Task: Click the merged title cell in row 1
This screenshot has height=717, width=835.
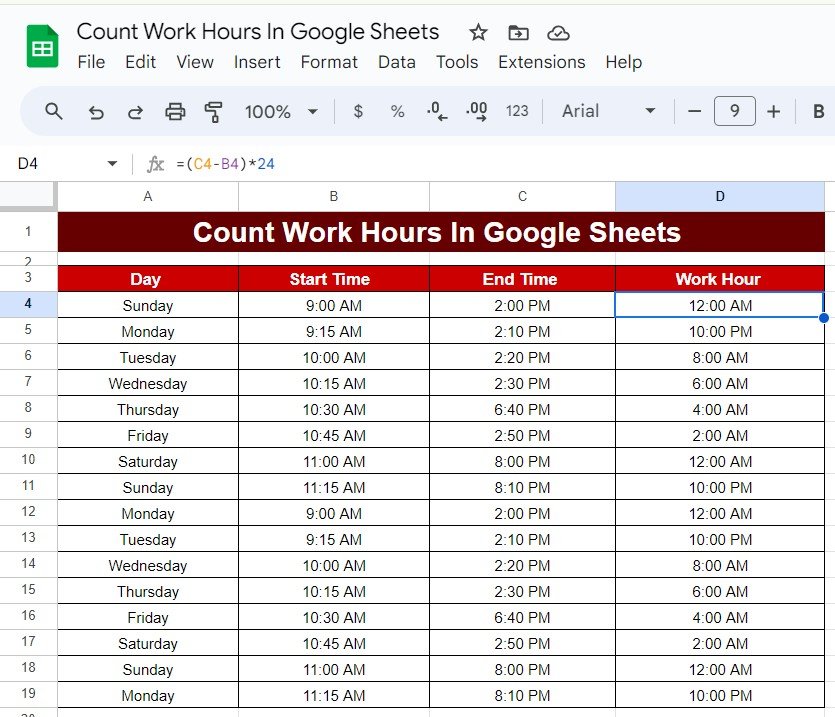Action: point(441,232)
